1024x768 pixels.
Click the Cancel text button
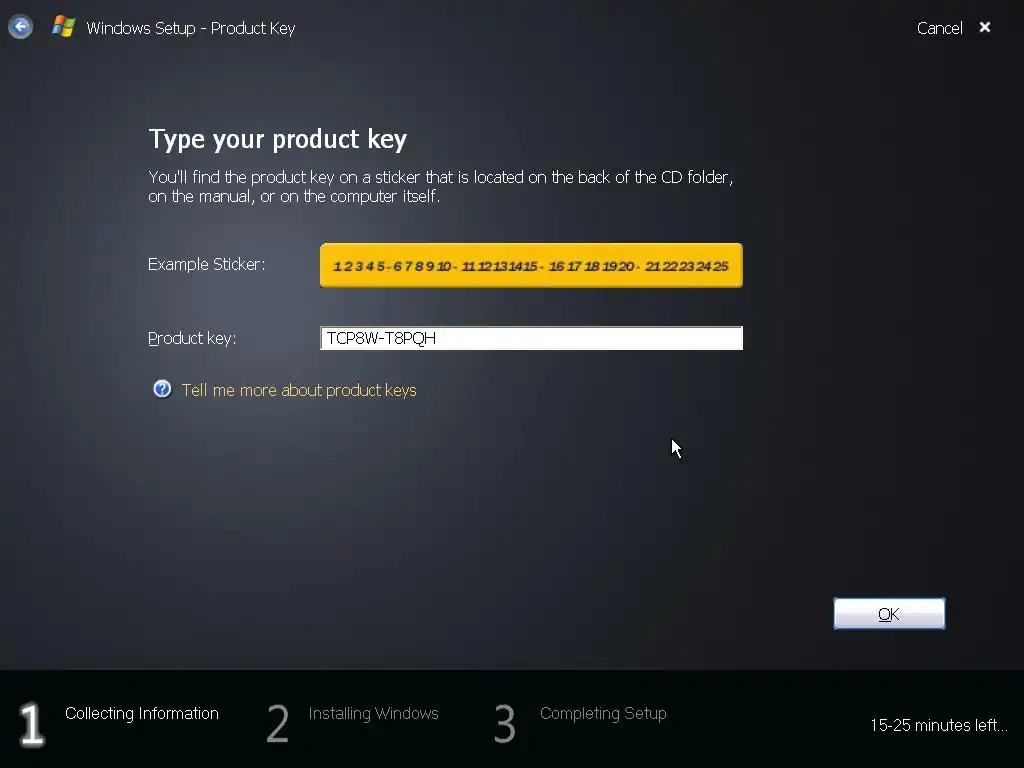coord(939,28)
